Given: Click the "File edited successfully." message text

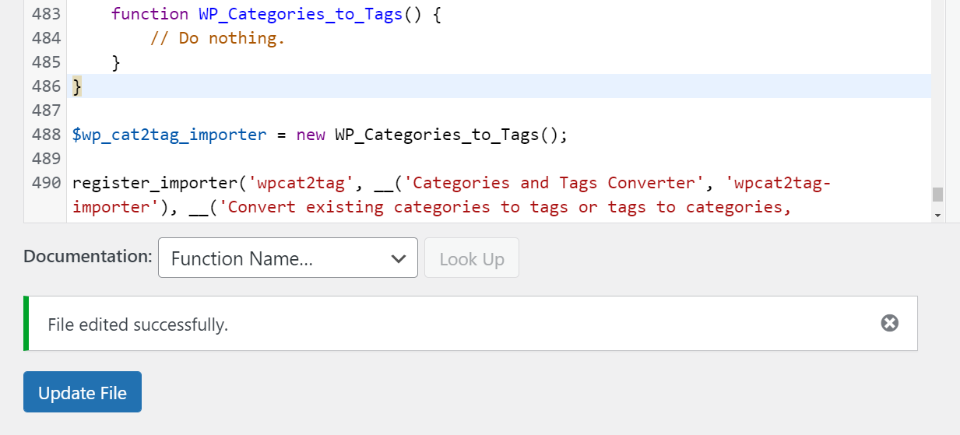Looking at the screenshot, I should (139, 324).
